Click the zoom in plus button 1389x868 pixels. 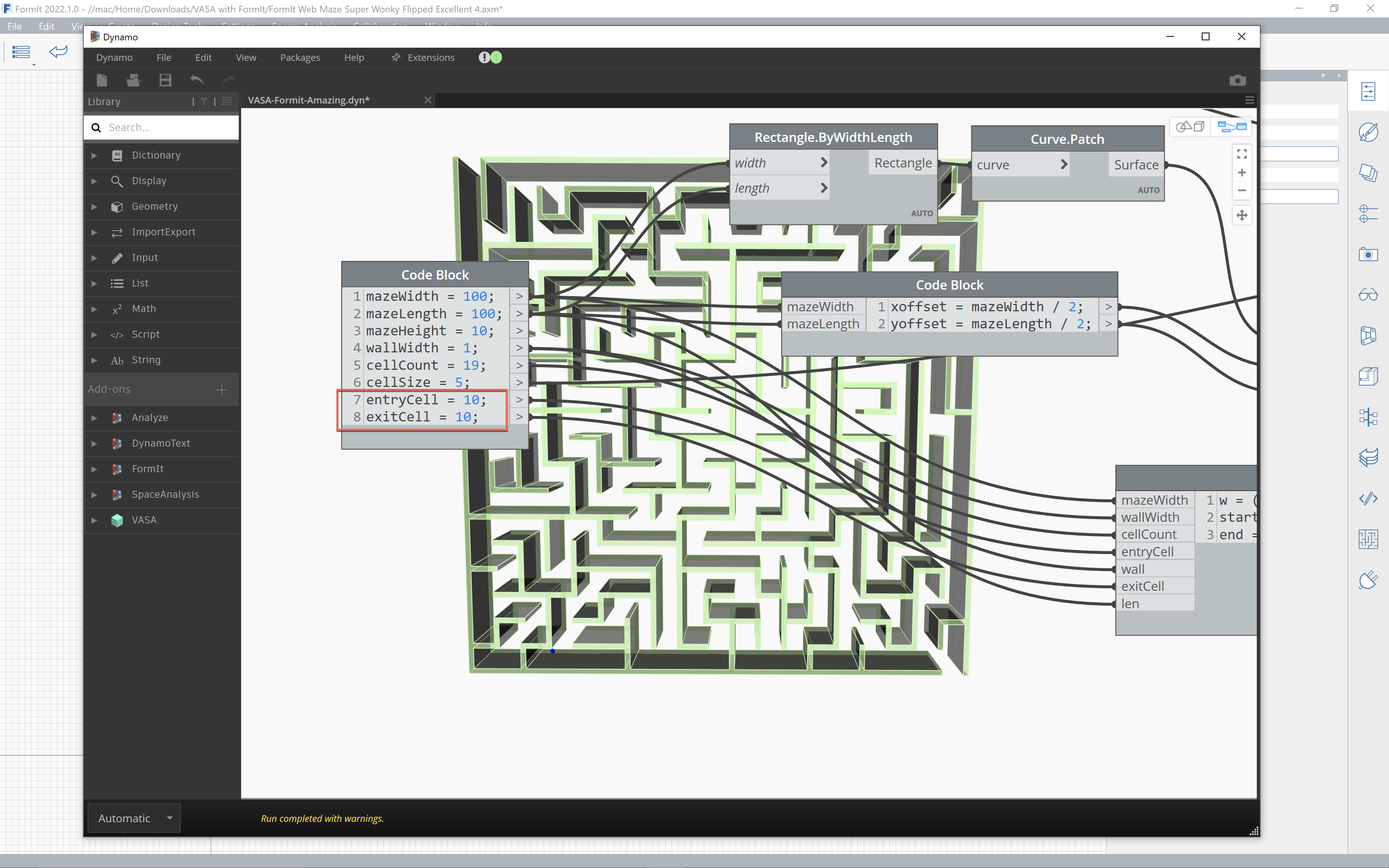[x=1241, y=173]
